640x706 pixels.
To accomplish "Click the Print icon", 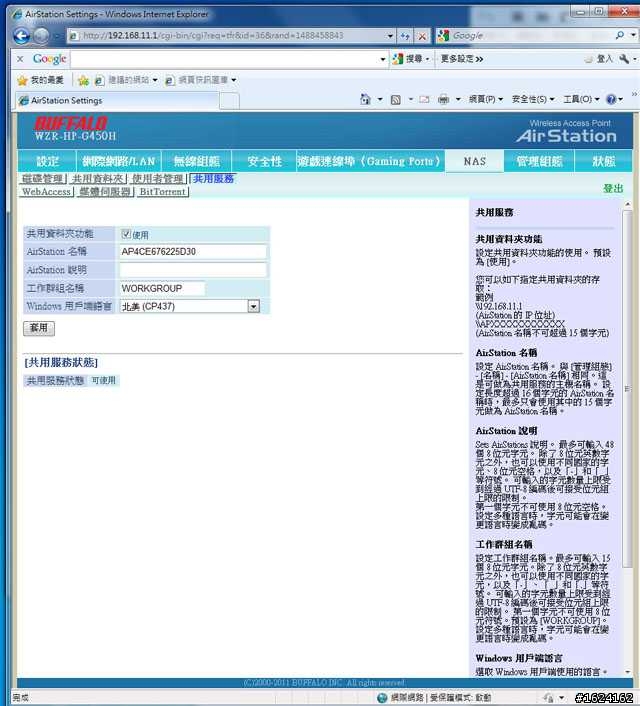I will pyautogui.click(x=444, y=100).
